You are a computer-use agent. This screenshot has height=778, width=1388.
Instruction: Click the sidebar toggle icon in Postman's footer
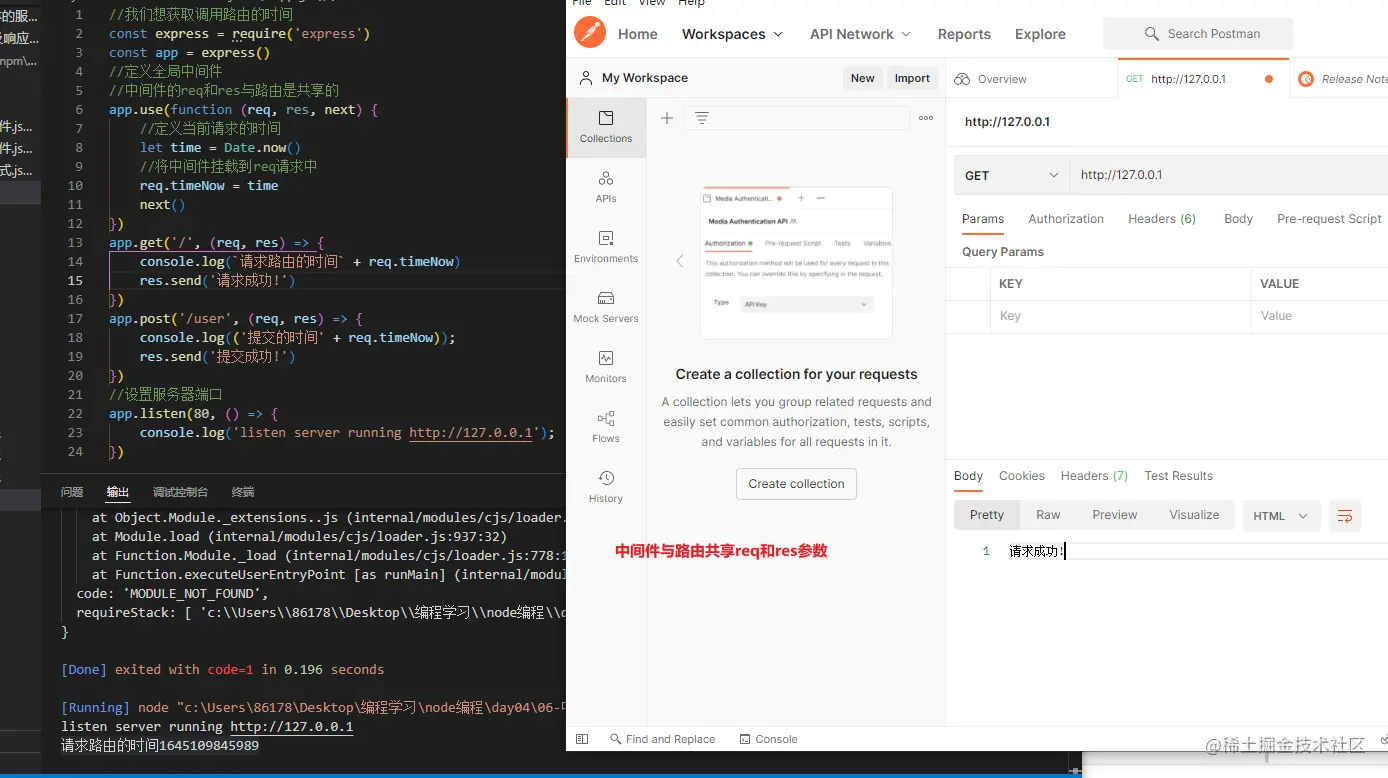[582, 739]
